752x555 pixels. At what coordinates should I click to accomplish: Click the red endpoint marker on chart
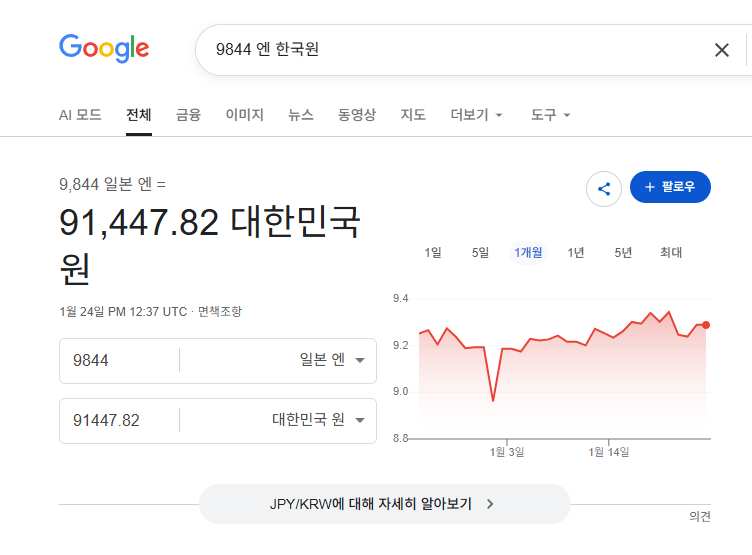(706, 324)
